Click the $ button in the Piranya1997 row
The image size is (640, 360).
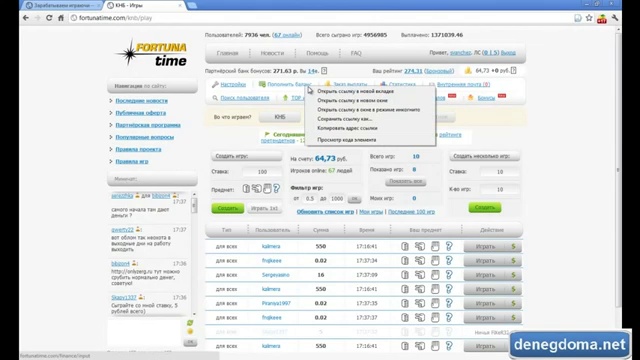coord(513,303)
